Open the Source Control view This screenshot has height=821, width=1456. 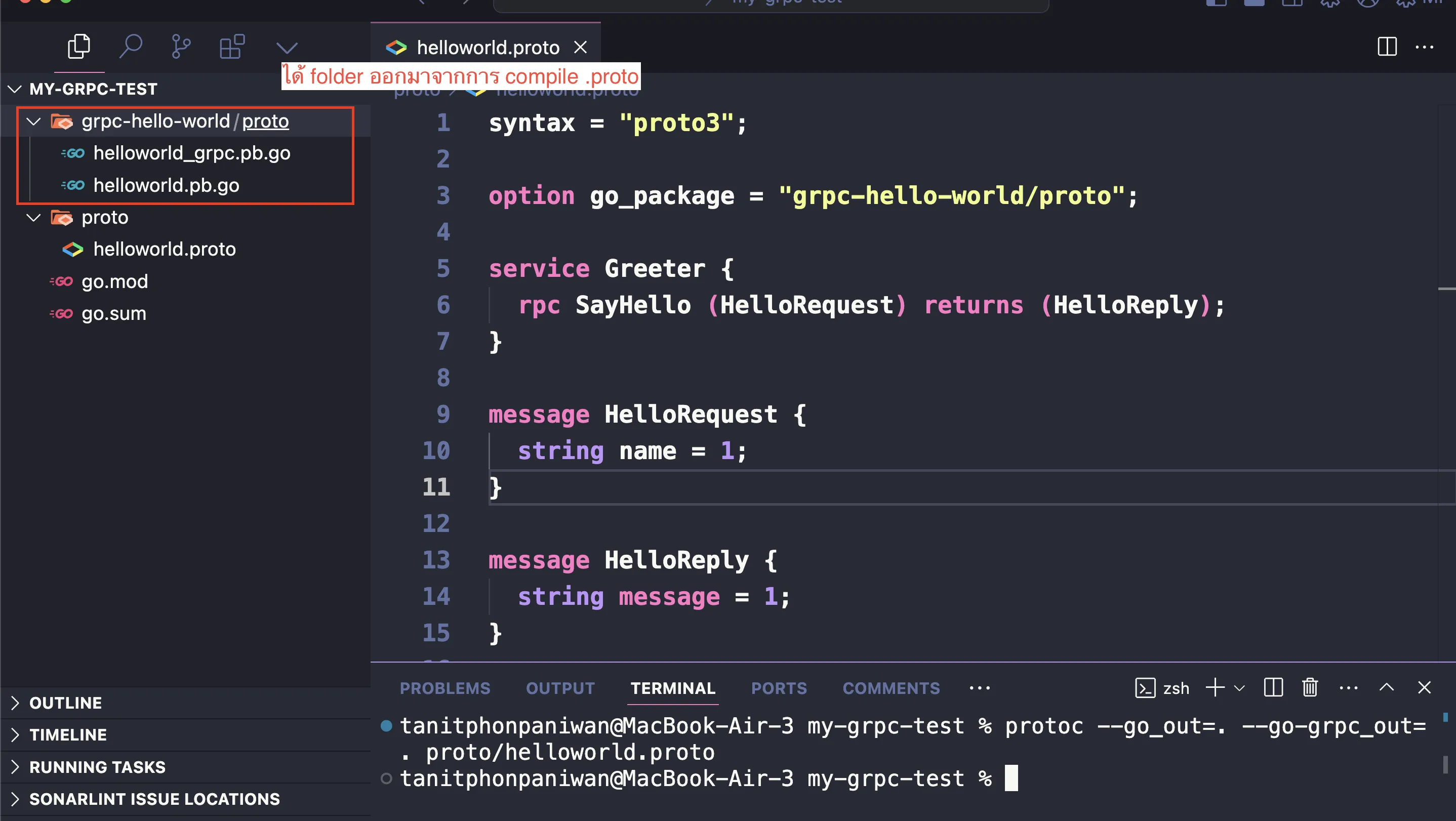pyautogui.click(x=180, y=47)
